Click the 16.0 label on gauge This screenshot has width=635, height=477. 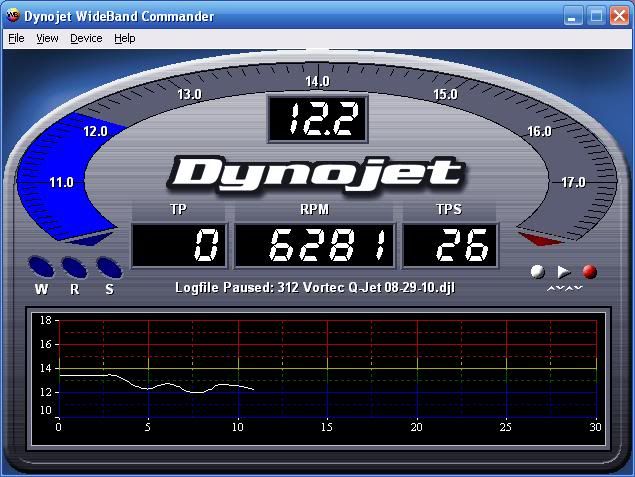click(x=539, y=131)
